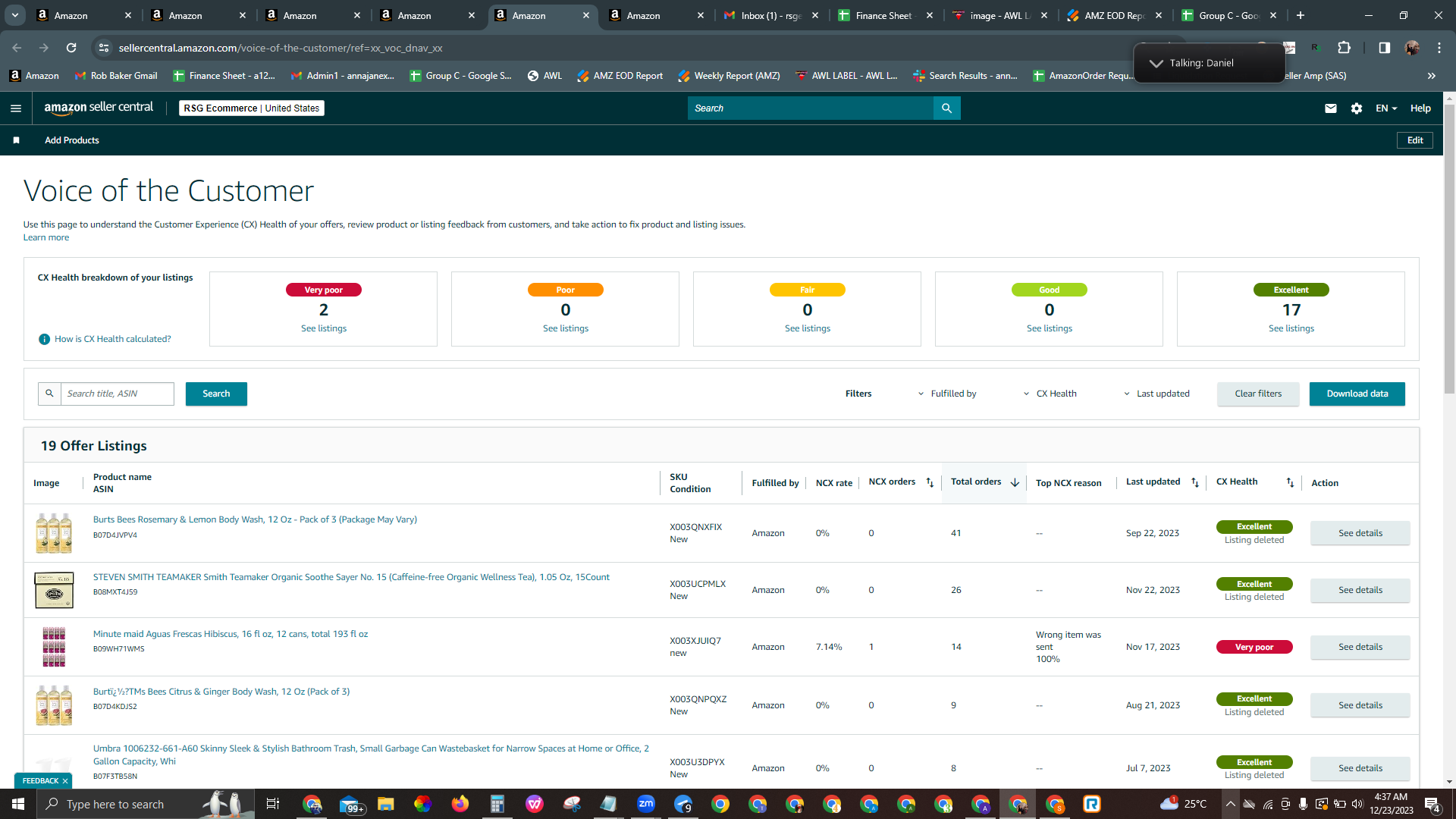Screen dimensions: 1456x819
Task: Expand the Last updated filter dropdown
Action: click(1156, 394)
